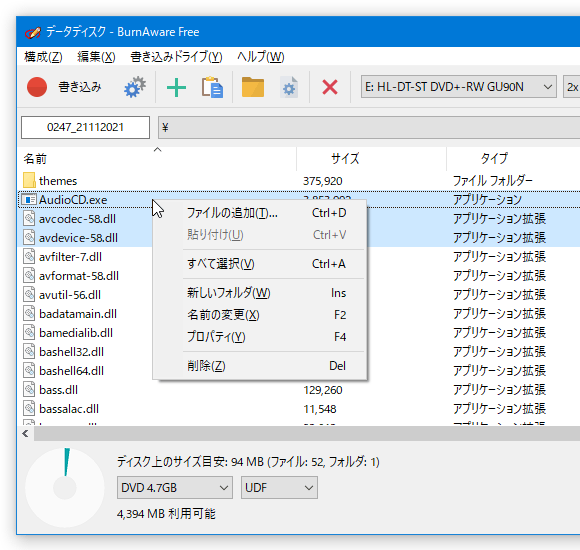580x550 pixels.
Task: Click the 129,260 size value
Action: click(x=323, y=390)
